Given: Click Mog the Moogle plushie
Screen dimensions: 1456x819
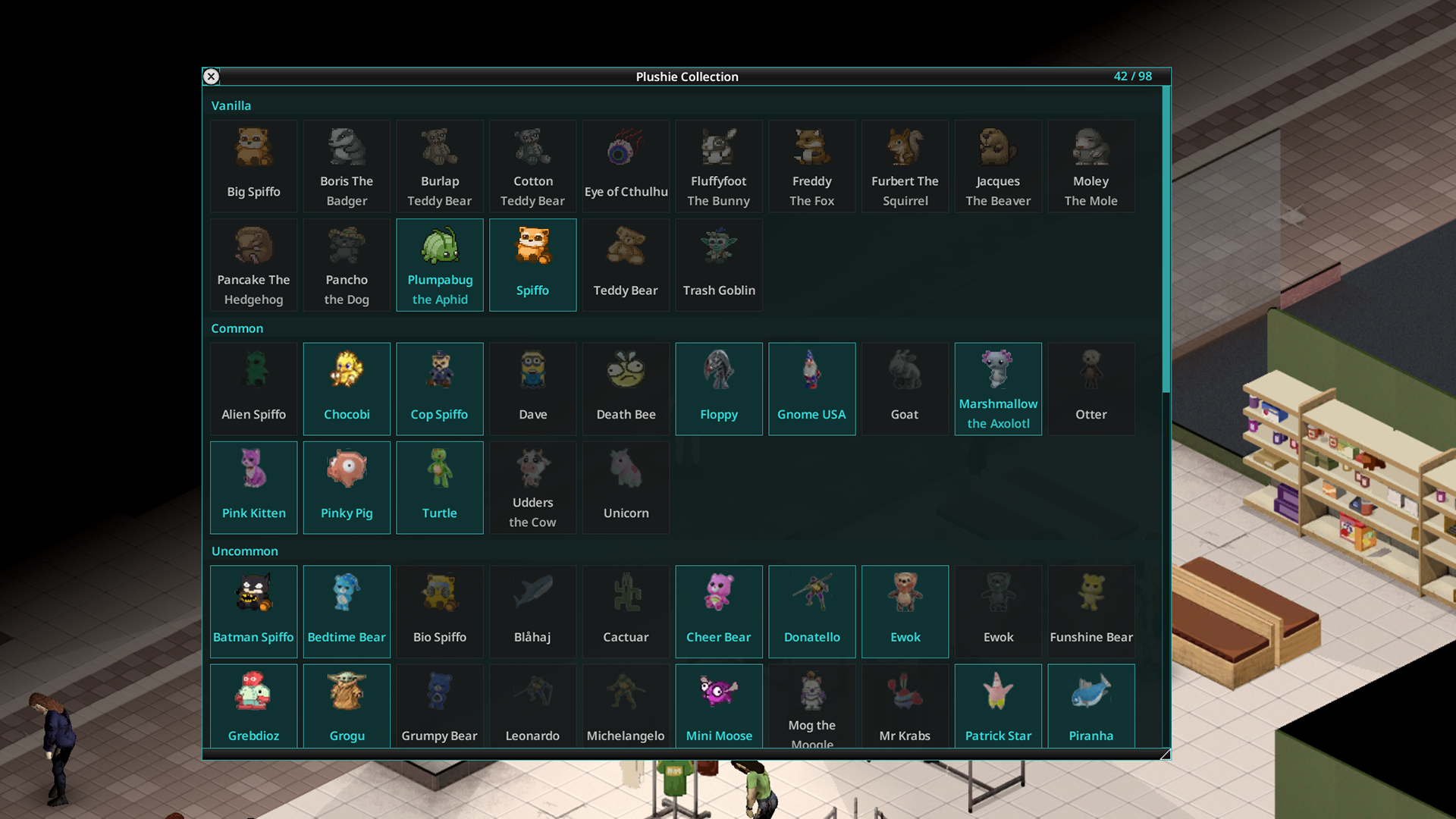Looking at the screenshot, I should click(x=812, y=706).
